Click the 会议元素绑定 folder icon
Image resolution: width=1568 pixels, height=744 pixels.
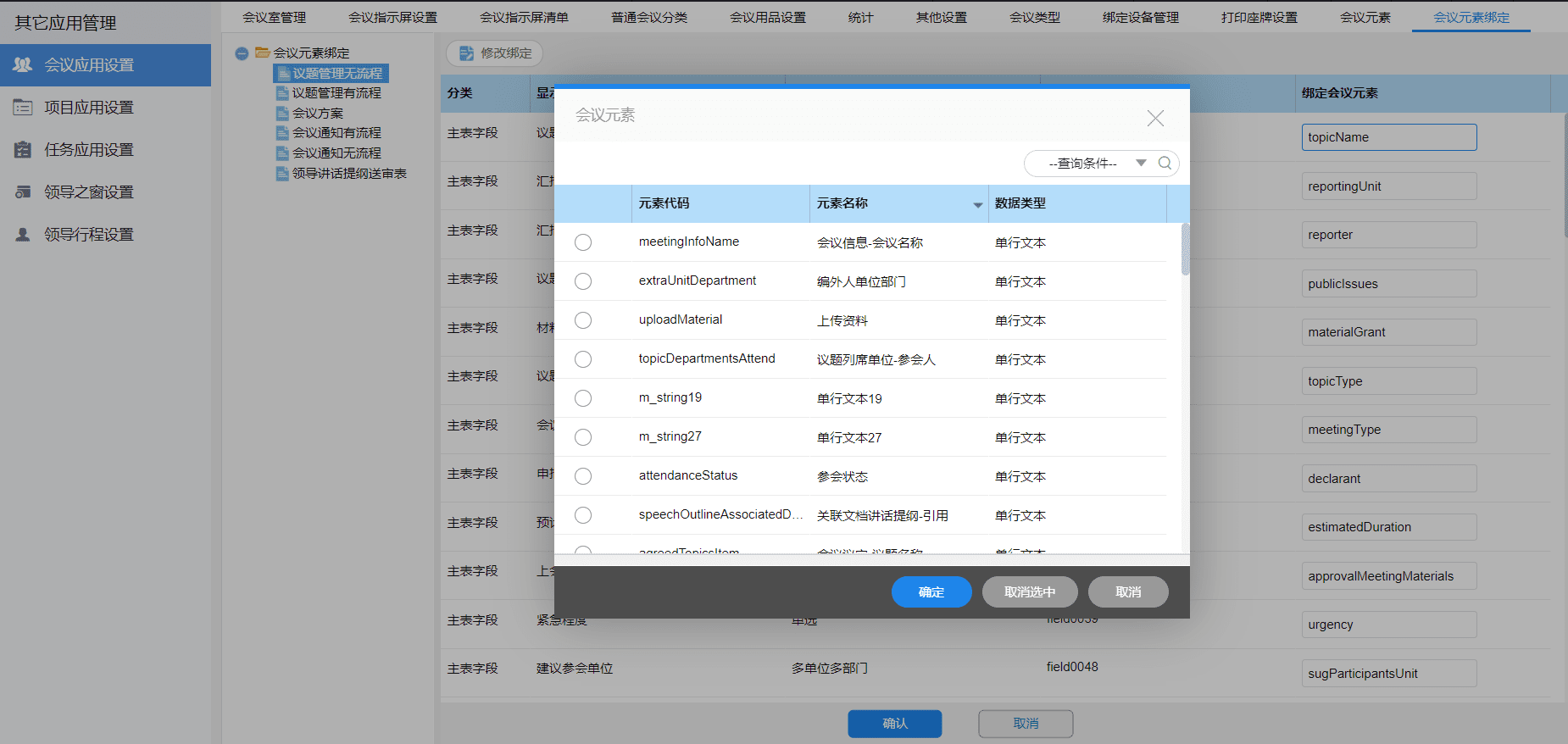pyautogui.click(x=263, y=53)
